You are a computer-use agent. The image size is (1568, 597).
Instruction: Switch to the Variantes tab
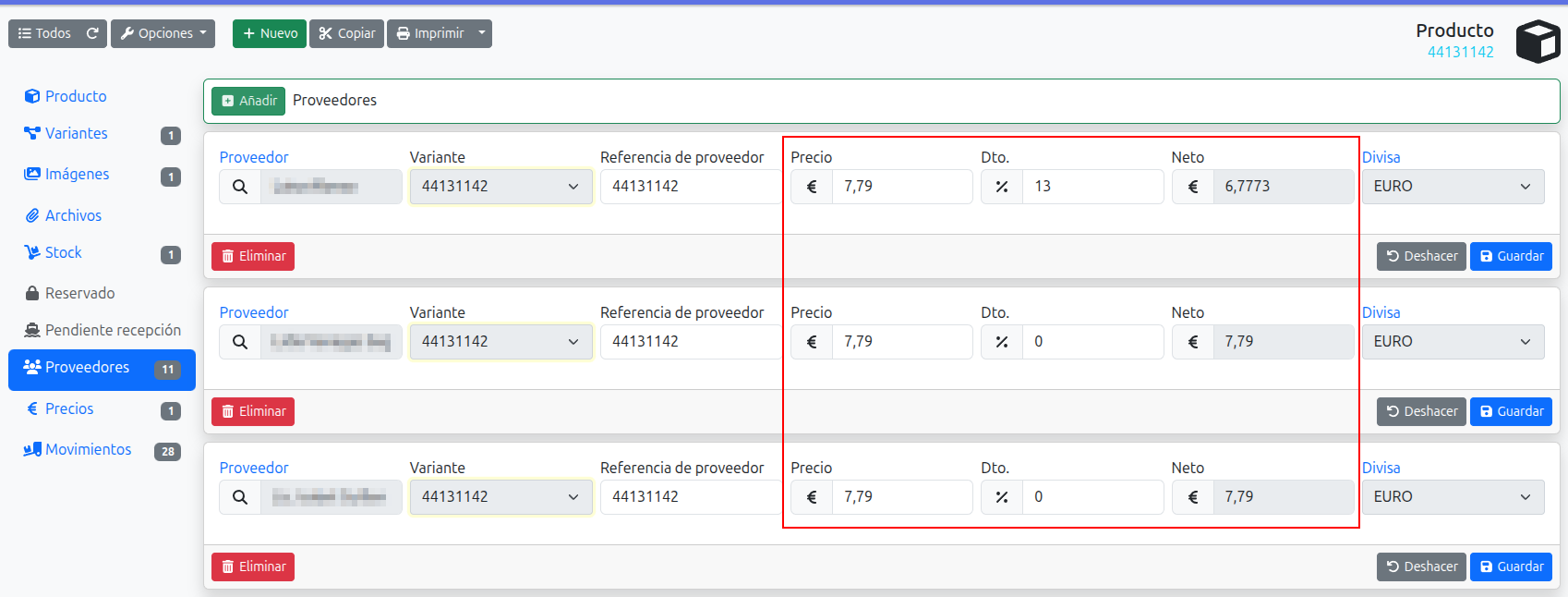(x=76, y=134)
